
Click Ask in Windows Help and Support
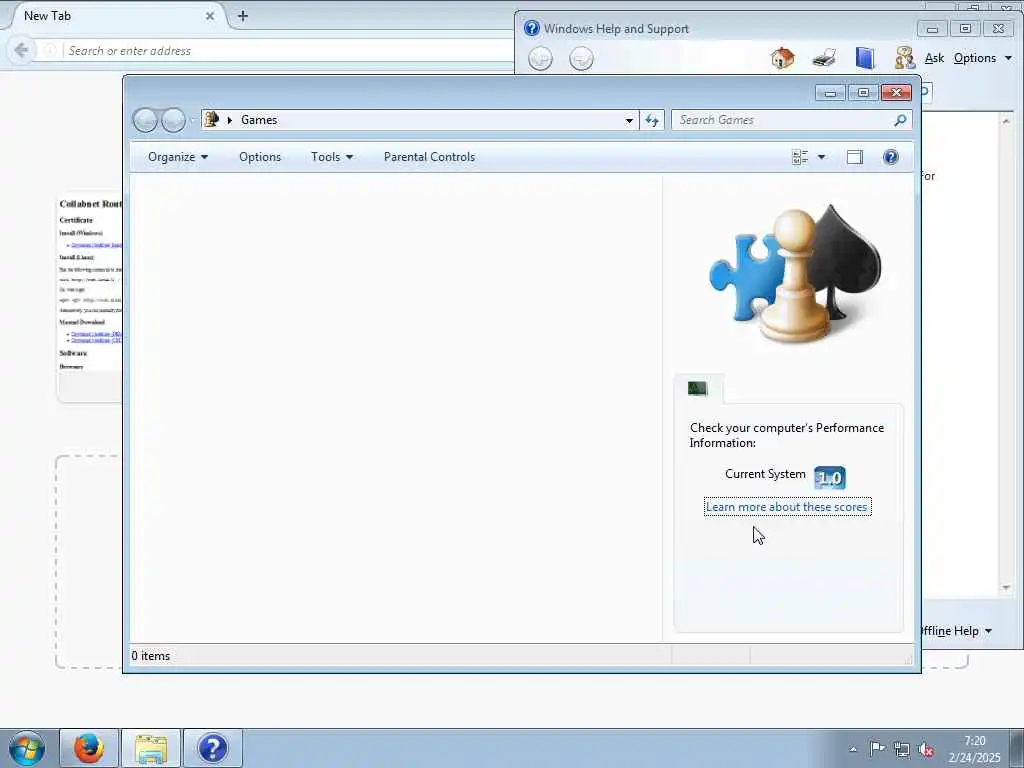pyautogui.click(x=934, y=58)
